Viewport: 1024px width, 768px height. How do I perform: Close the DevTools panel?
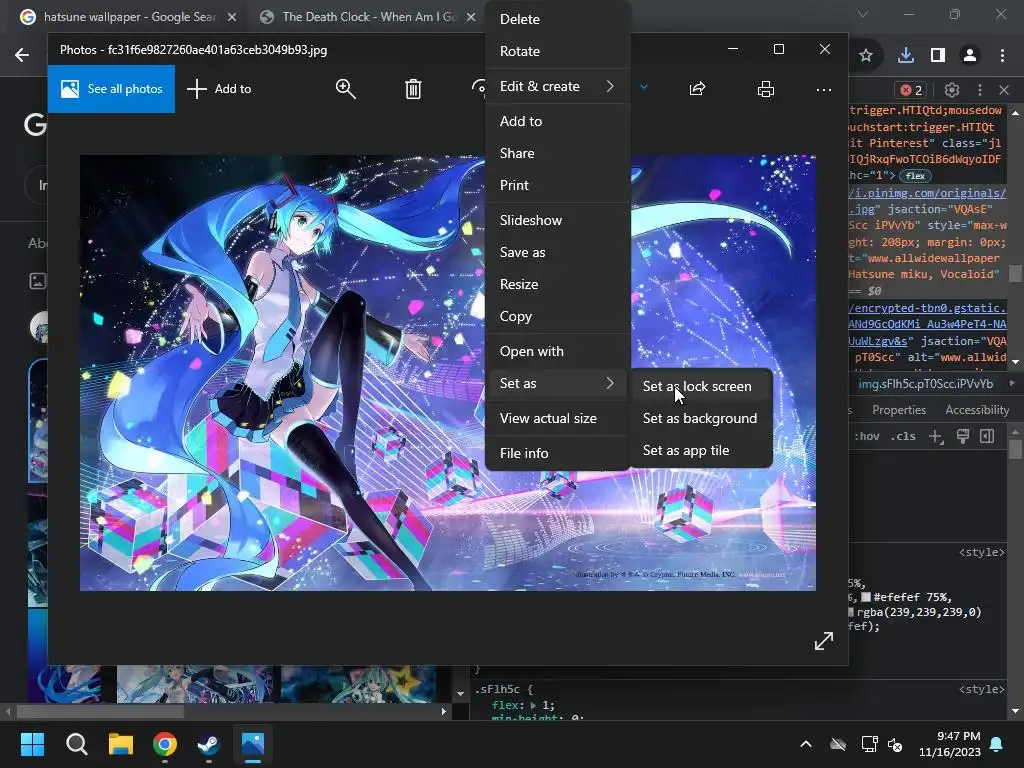point(1004,89)
